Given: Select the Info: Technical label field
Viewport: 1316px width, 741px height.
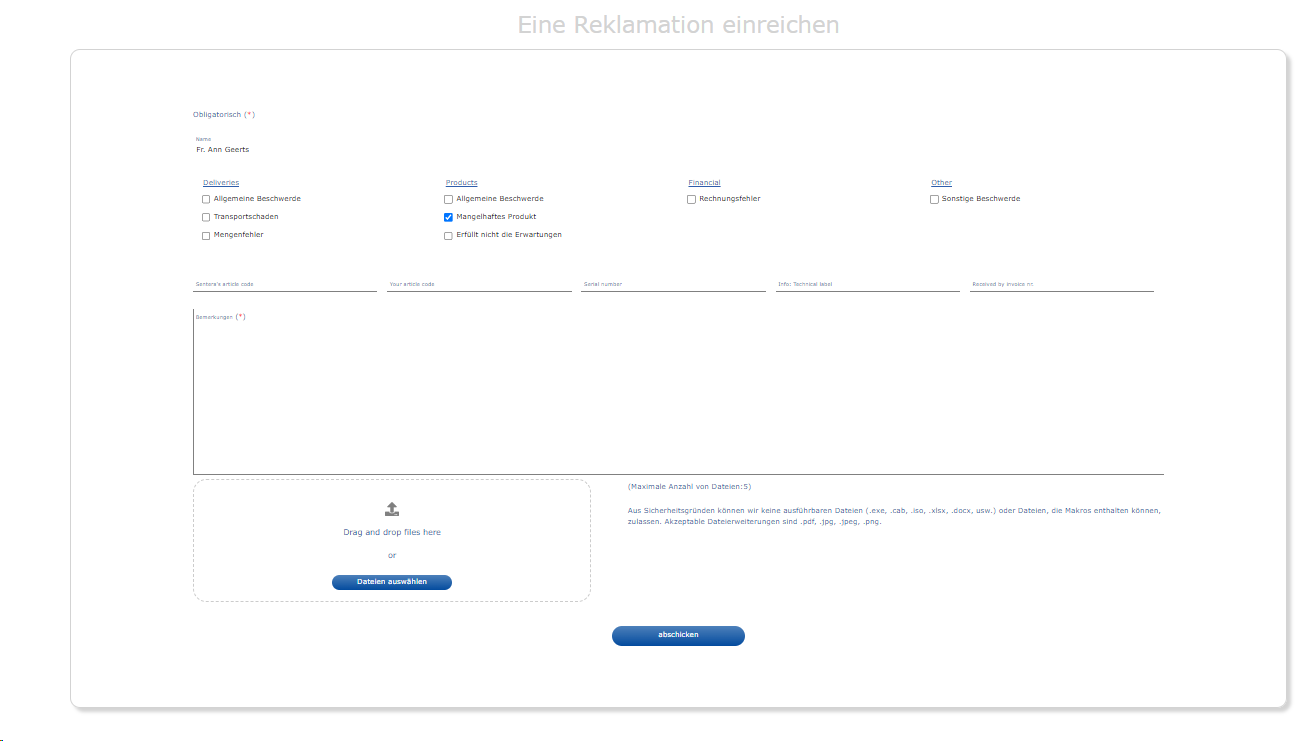Looking at the screenshot, I should (x=867, y=285).
